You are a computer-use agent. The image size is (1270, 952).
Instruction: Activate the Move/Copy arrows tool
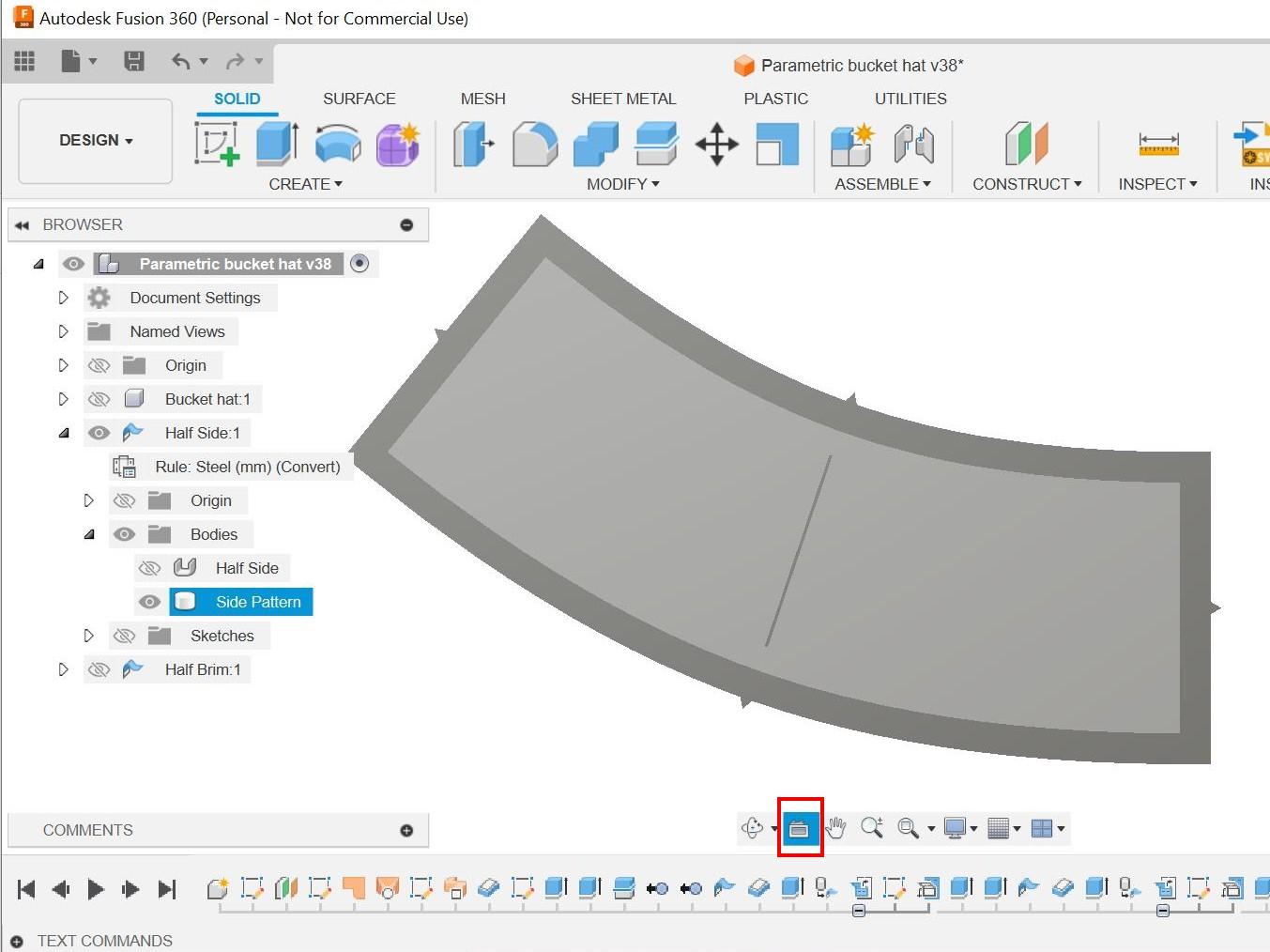[717, 144]
